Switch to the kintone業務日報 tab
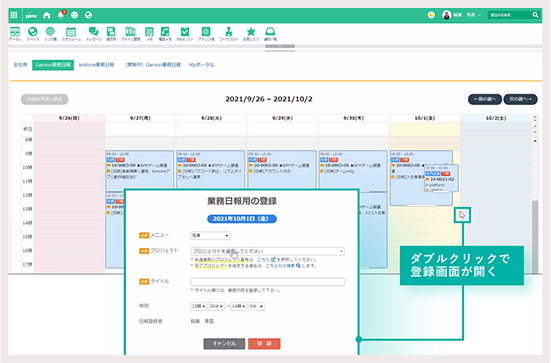Viewport: 551px width, 363px height. tap(96, 65)
